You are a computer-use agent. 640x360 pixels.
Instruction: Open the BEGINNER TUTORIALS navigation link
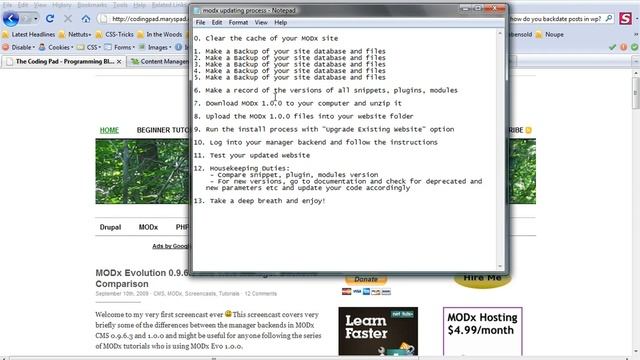[x=163, y=130]
